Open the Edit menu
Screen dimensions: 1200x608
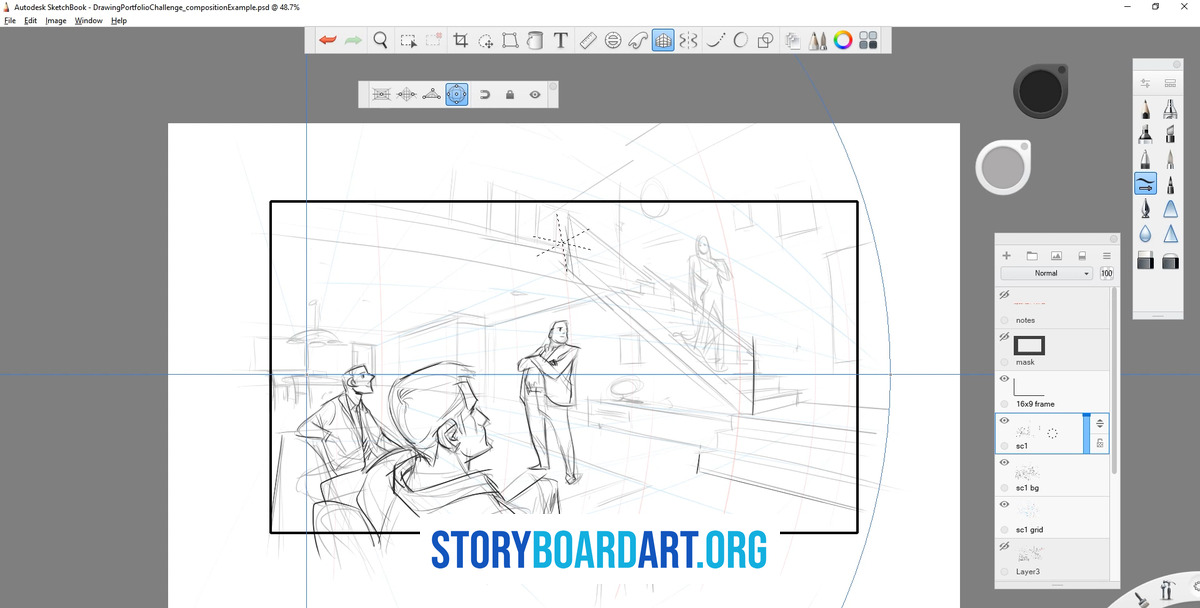[31, 20]
